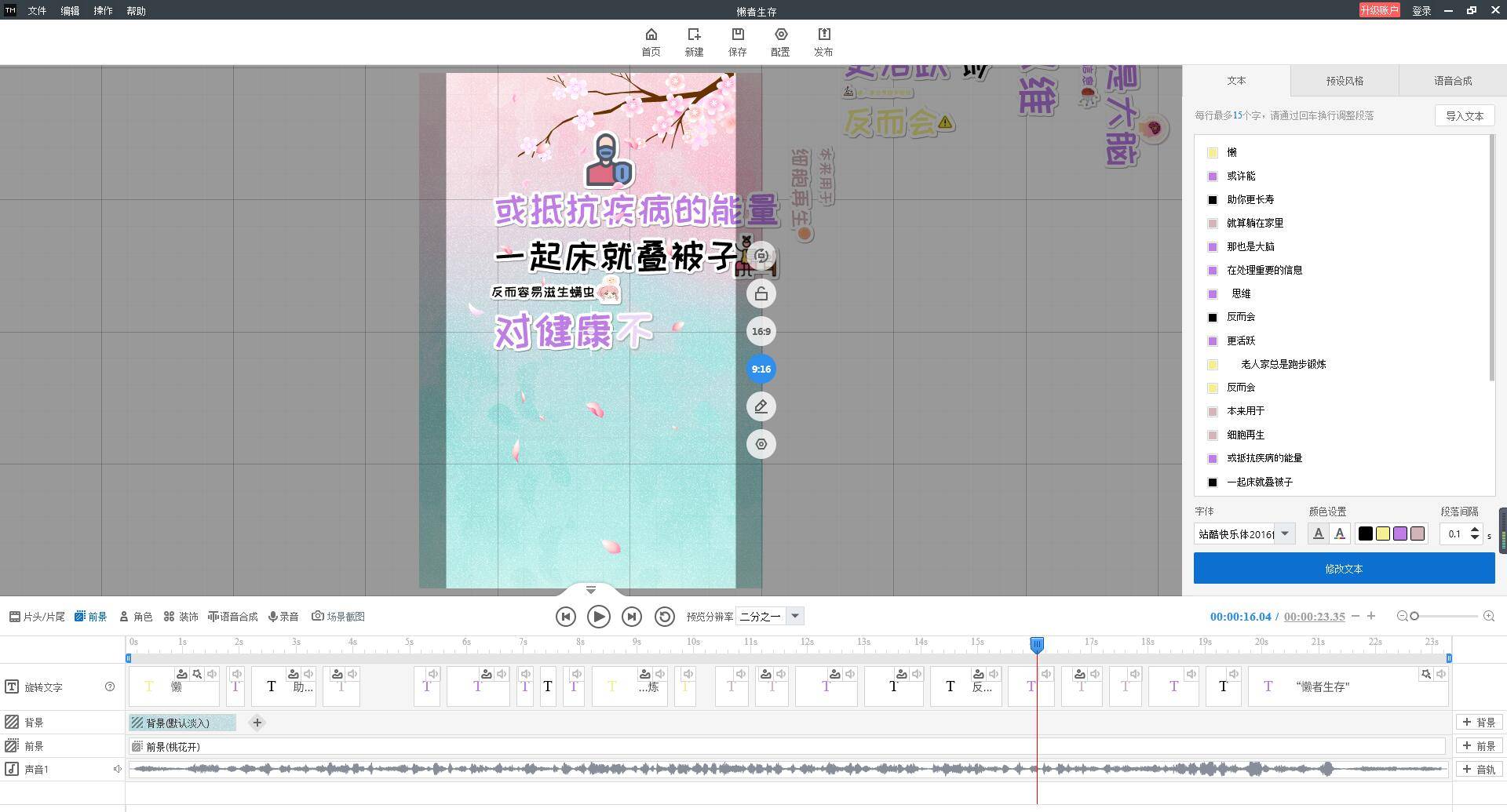Click the rotate canvas icon beside preview

click(761, 256)
